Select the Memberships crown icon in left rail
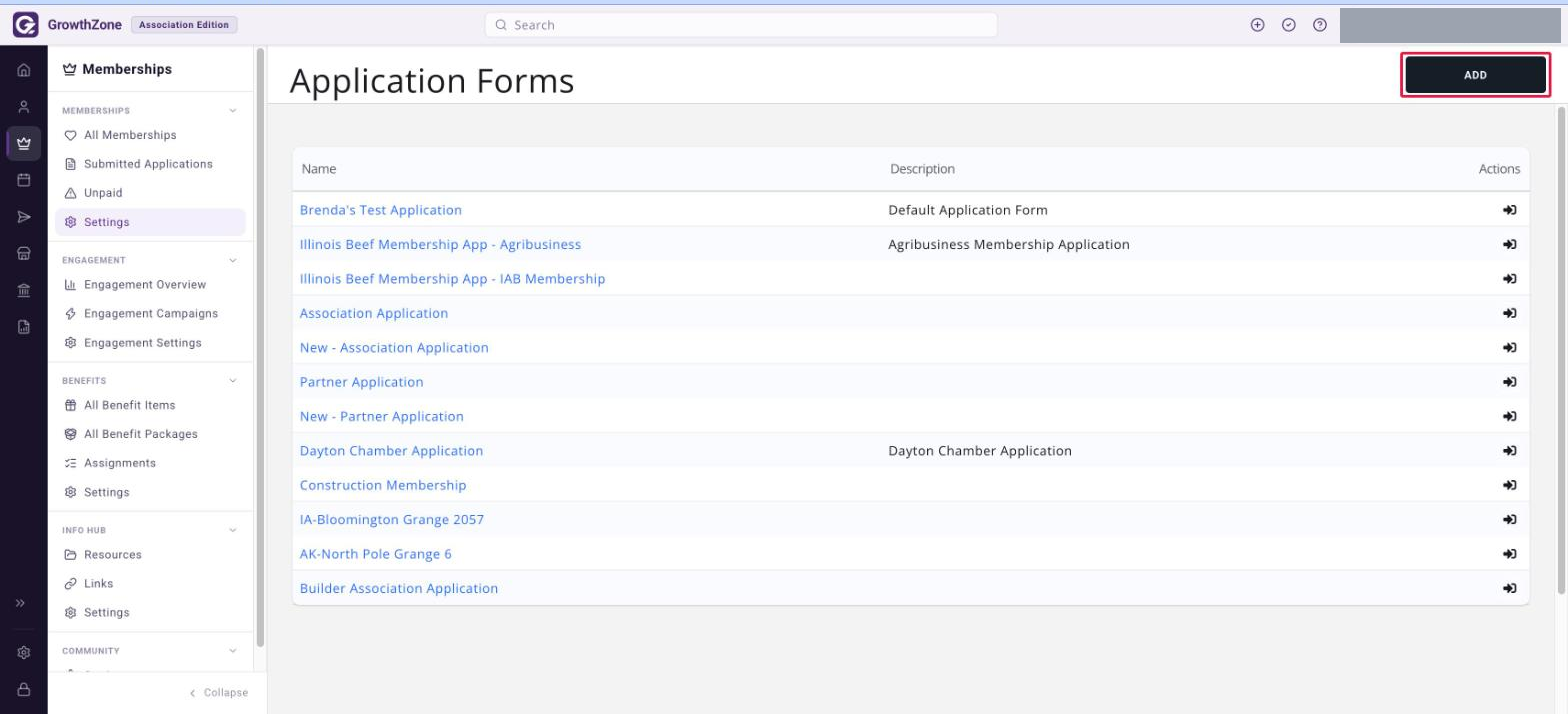 (24, 144)
